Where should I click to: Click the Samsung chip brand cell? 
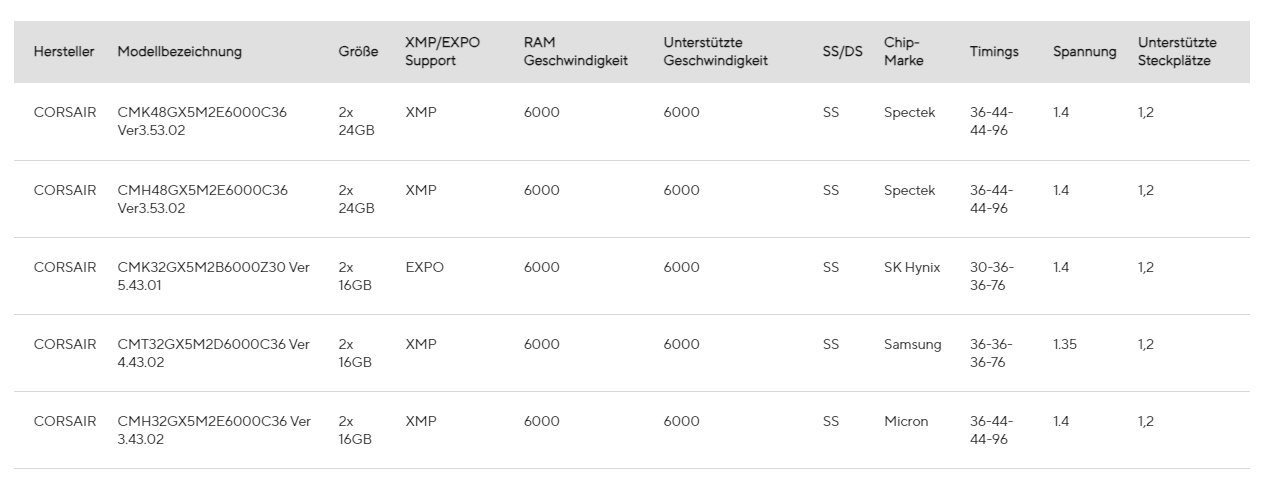pyautogui.click(x=912, y=345)
